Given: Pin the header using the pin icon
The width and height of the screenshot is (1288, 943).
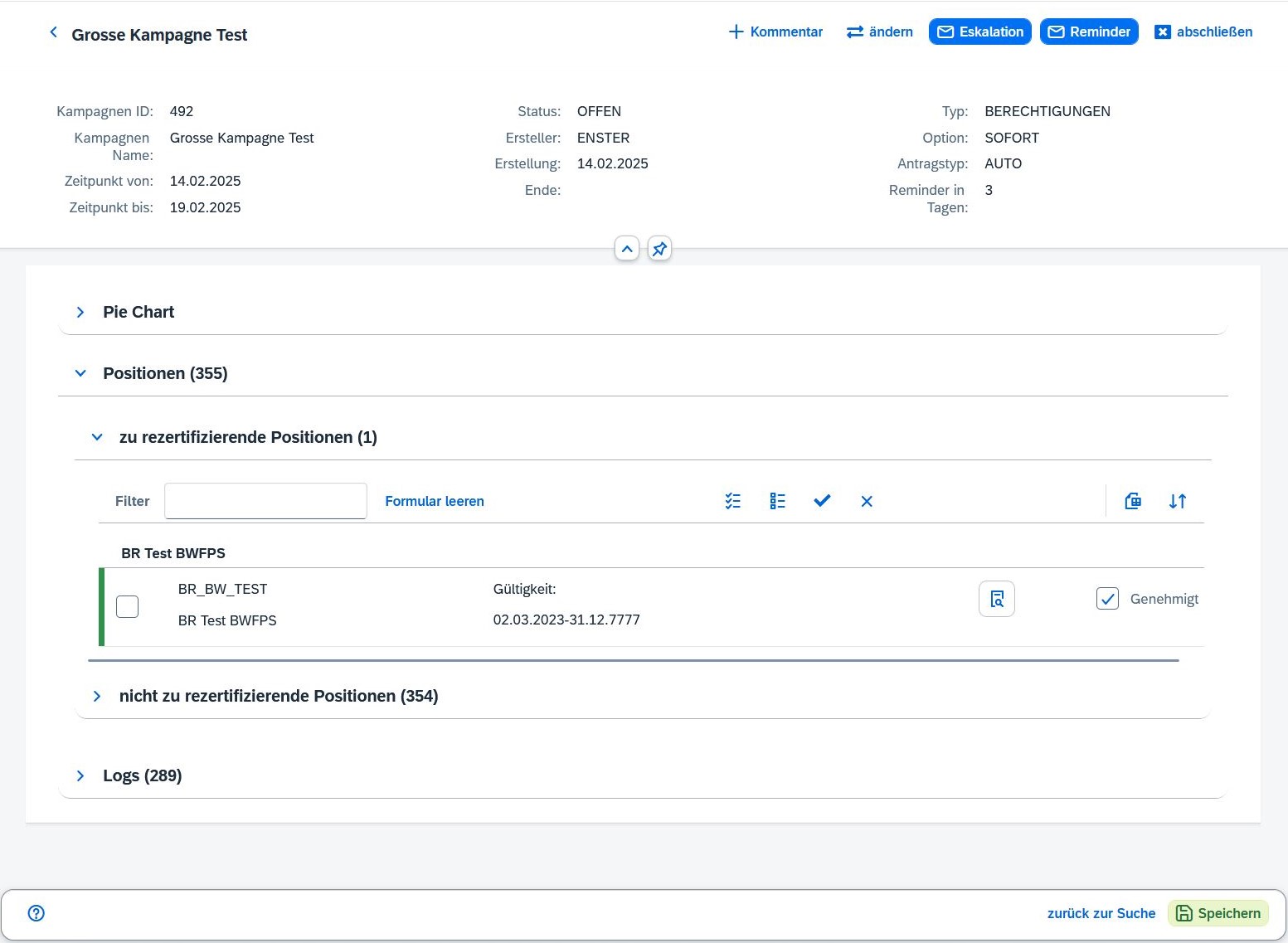Looking at the screenshot, I should coord(659,249).
